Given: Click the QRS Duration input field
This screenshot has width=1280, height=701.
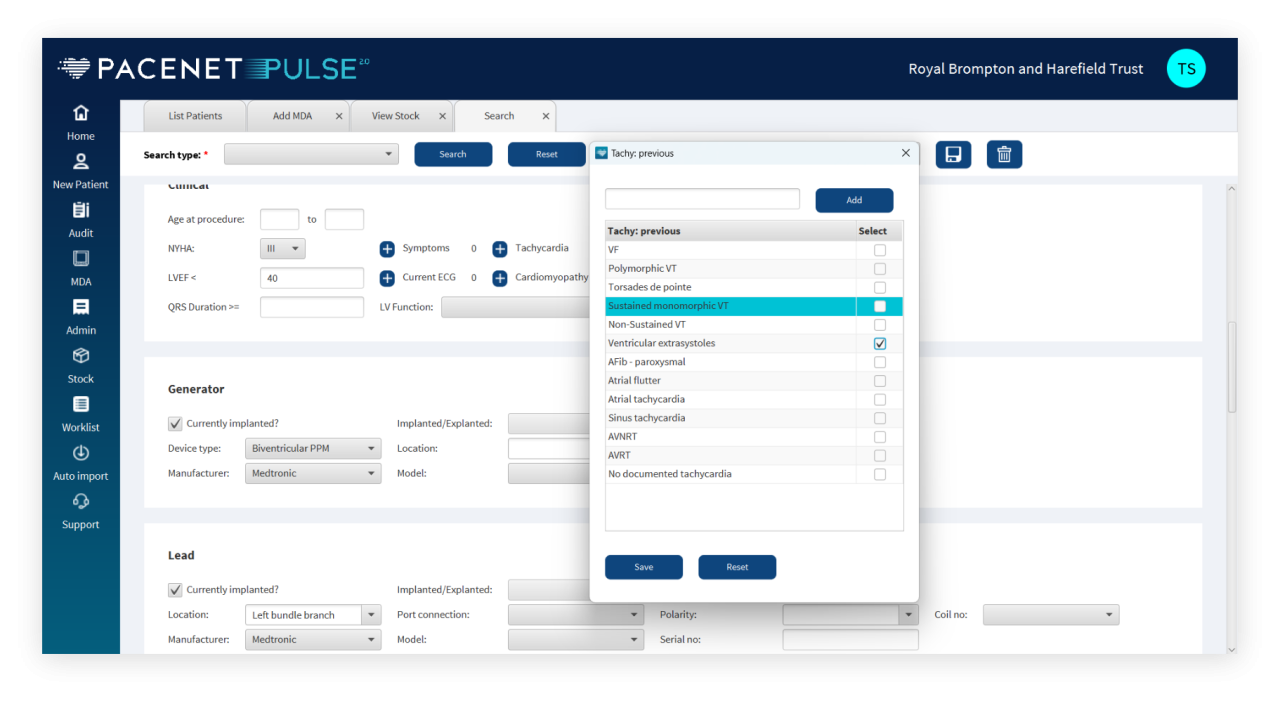Looking at the screenshot, I should [312, 307].
